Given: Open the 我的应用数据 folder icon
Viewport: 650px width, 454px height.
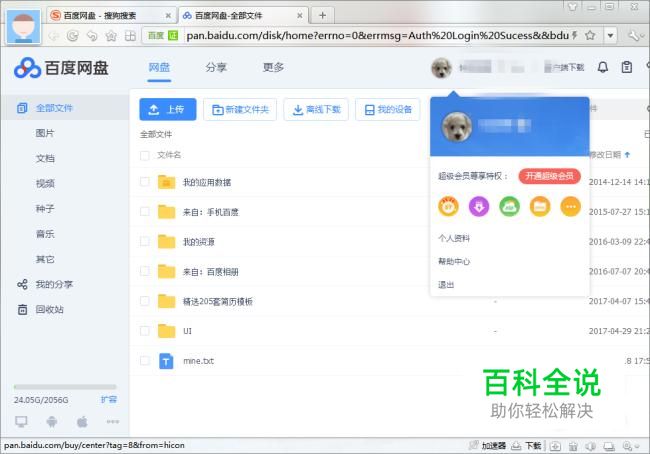Looking at the screenshot, I should (166, 182).
